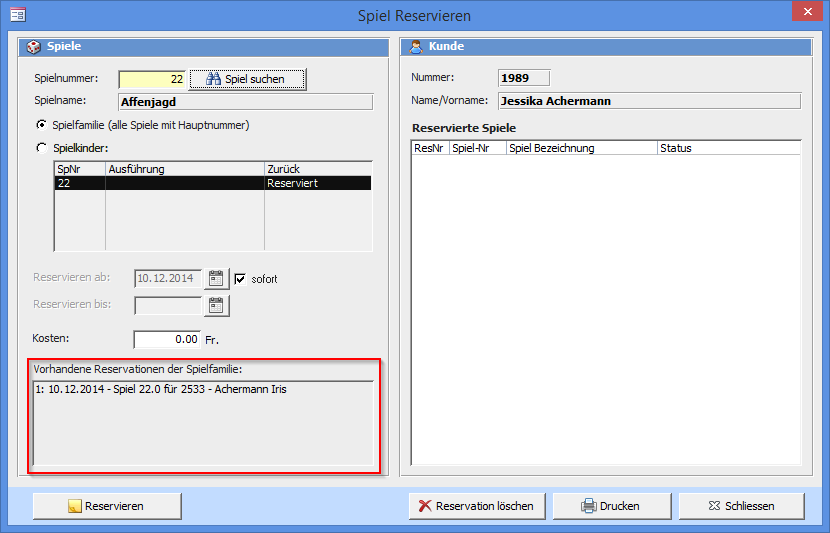Click the Vorhandene Reservationen label
The height and width of the screenshot is (533, 830).
(x=138, y=369)
